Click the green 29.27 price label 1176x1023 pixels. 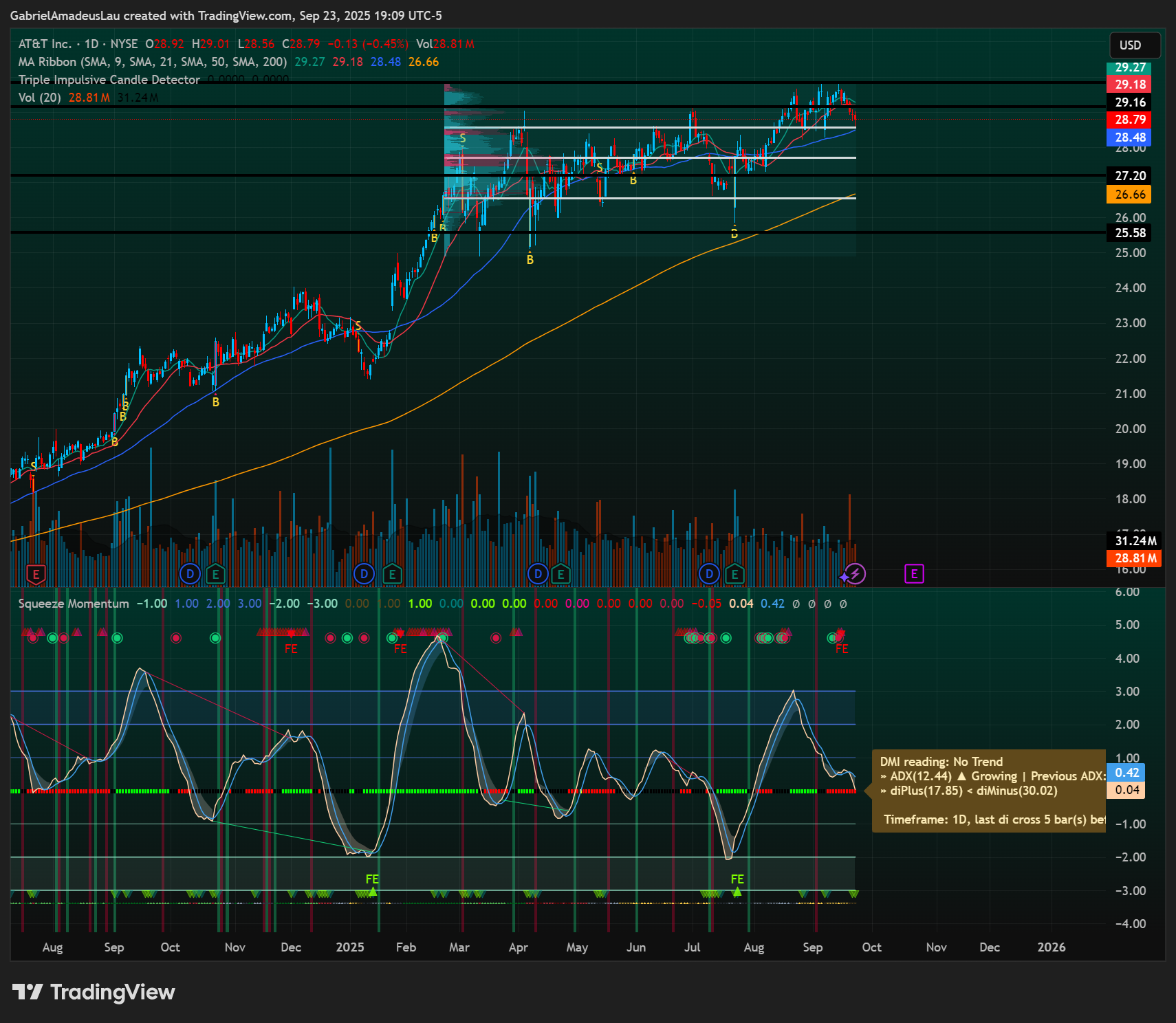[1130, 67]
